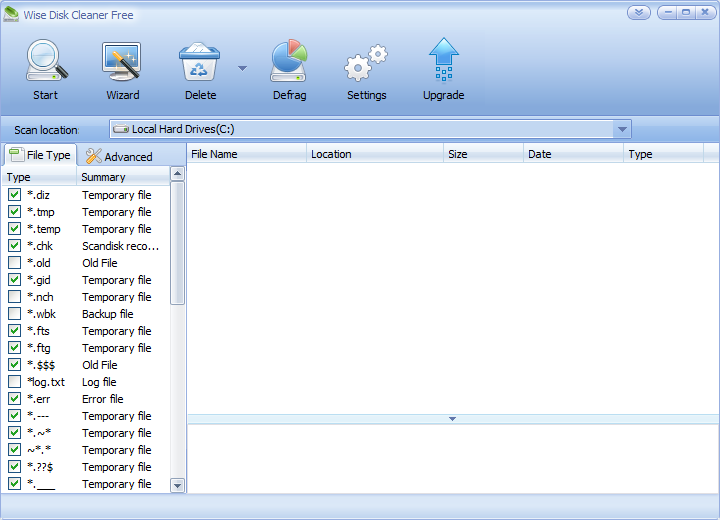Uncheck the *.chk Scandisk checkbox

pos(14,245)
